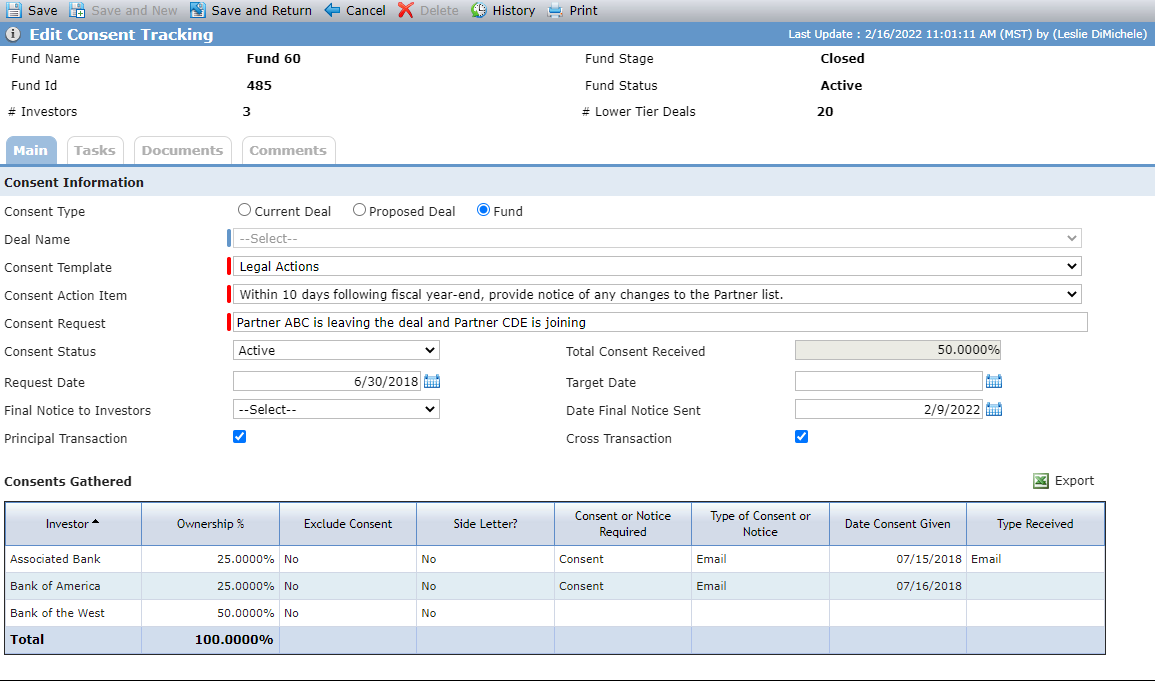
Task: Click the Save and Return label
Action: 261,10
